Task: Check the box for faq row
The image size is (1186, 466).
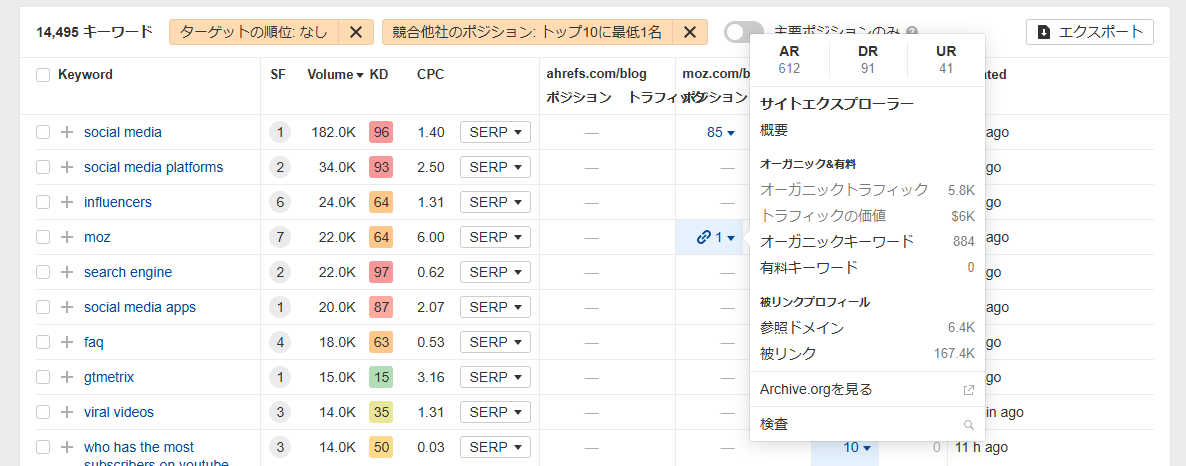Action: tap(43, 342)
